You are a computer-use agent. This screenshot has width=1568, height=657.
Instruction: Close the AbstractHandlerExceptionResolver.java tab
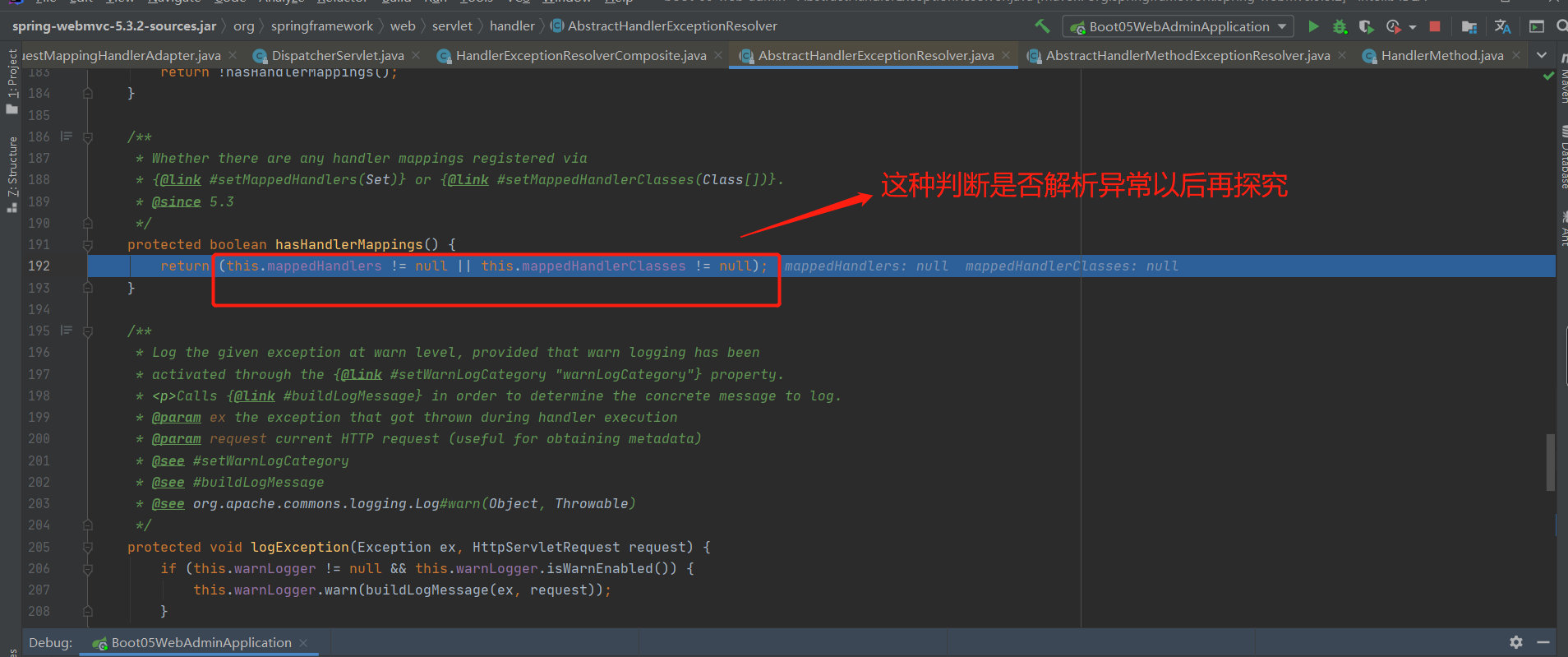pyautogui.click(x=1006, y=55)
